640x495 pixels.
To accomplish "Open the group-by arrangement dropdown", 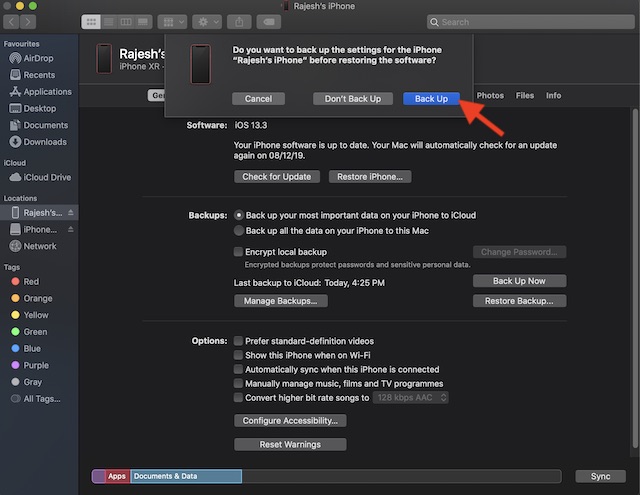I will 173,22.
